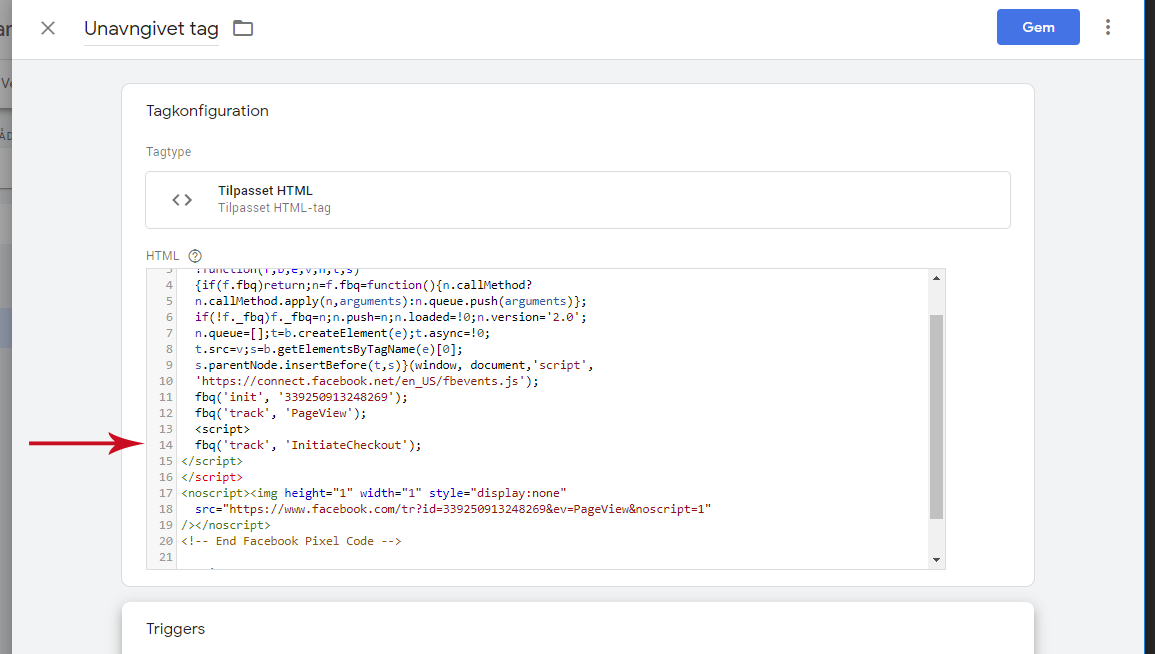Click the code brackets icon for Tilpasset HTML

(182, 200)
